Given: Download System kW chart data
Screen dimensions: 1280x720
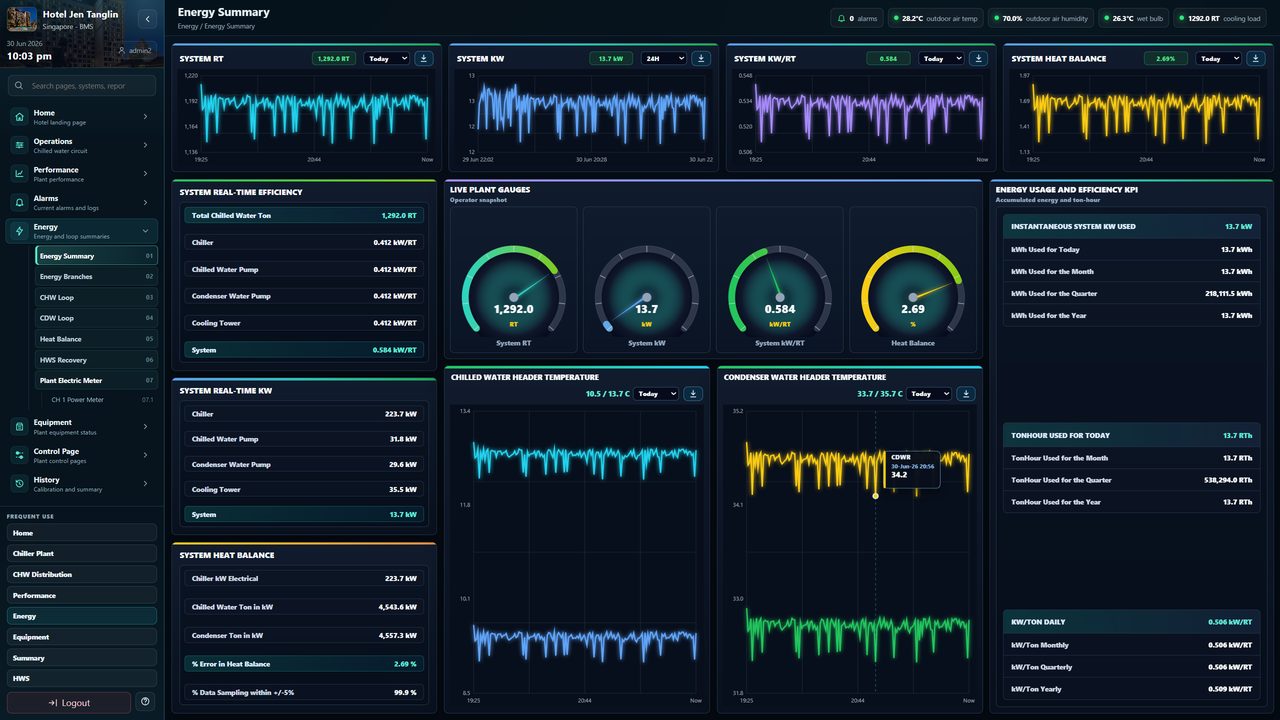Looking at the screenshot, I should coord(701,59).
